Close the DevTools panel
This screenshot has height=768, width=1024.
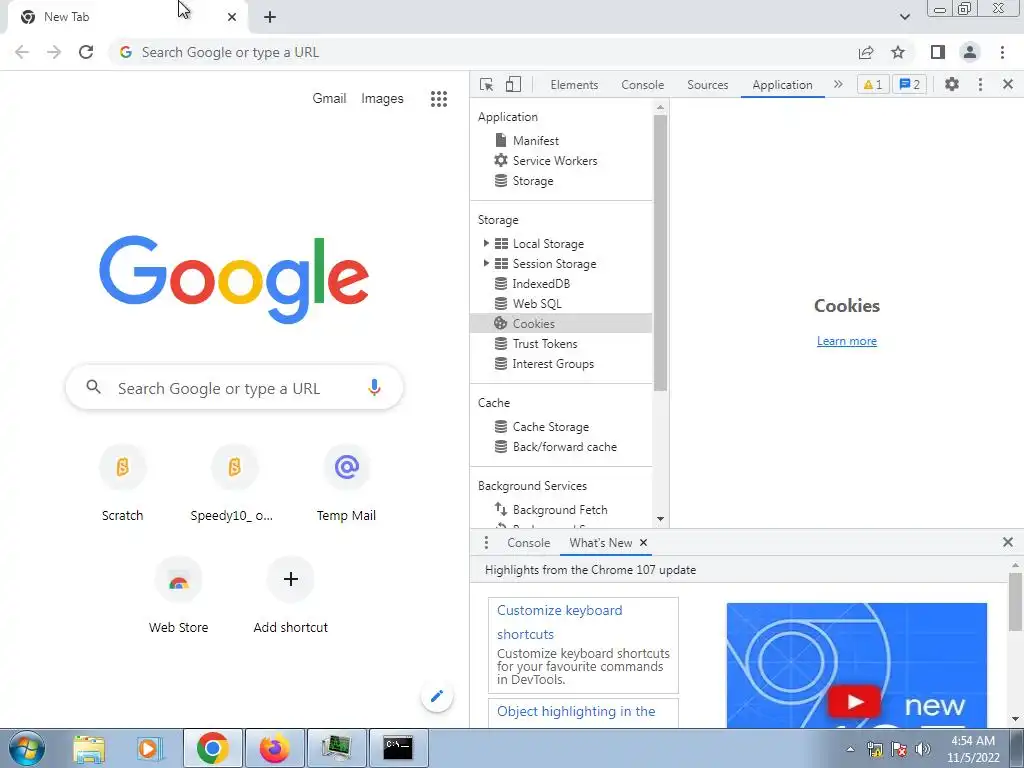1008,84
